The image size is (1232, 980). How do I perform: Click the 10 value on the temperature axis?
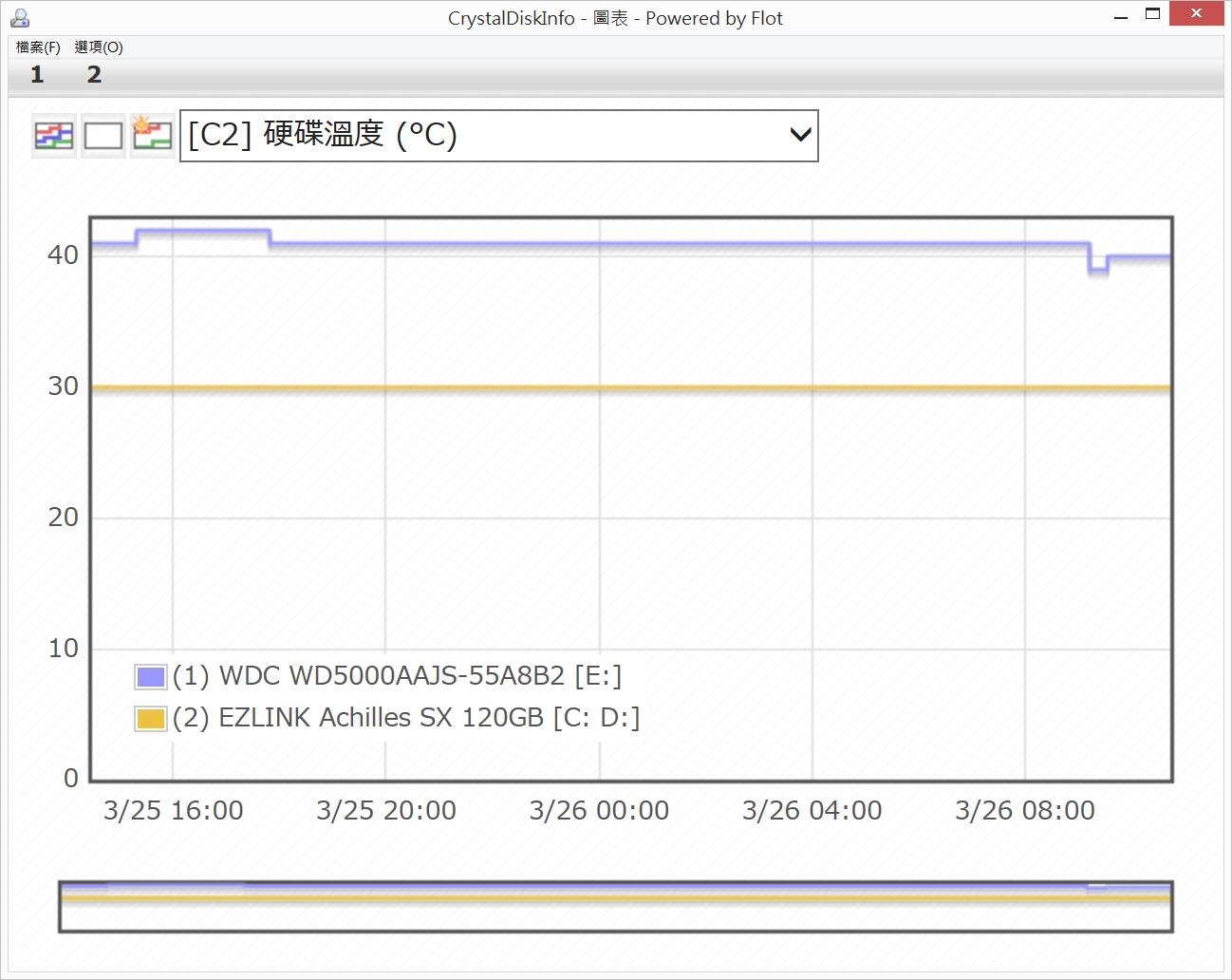click(x=64, y=649)
